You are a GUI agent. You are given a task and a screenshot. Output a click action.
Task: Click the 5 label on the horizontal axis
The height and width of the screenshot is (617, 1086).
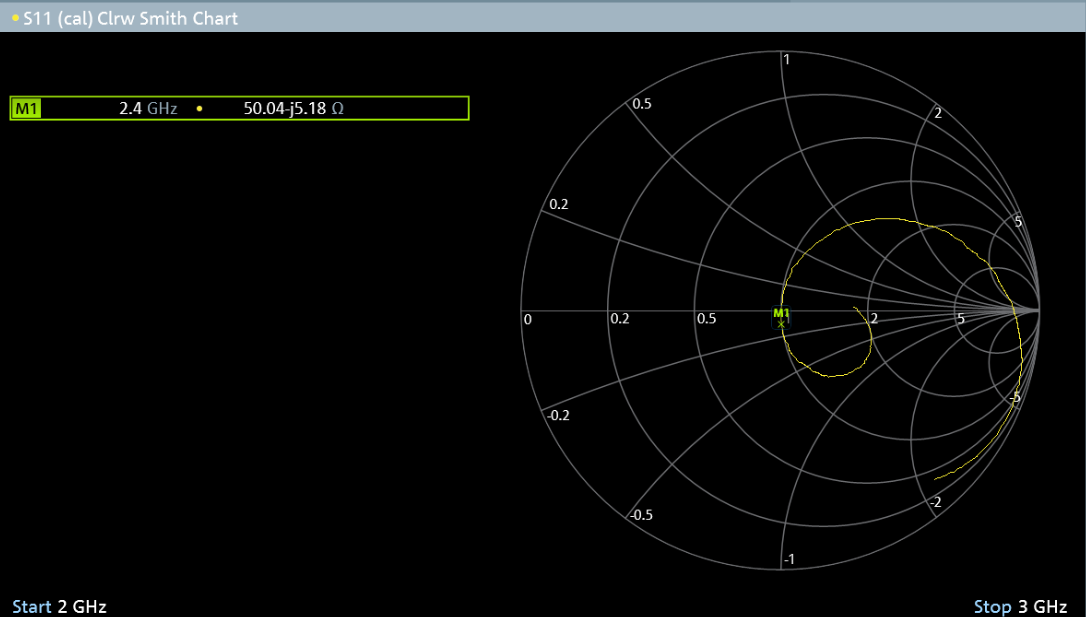(x=960, y=319)
